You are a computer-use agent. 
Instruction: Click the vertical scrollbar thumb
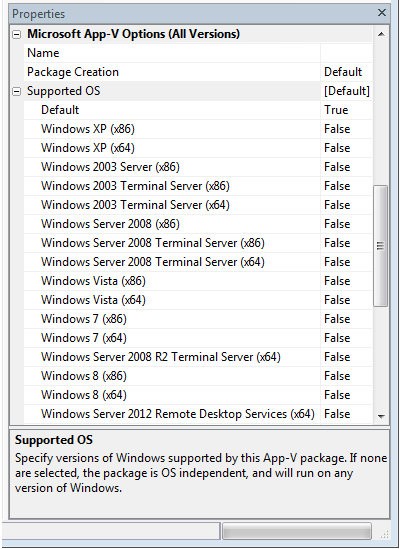pos(381,246)
